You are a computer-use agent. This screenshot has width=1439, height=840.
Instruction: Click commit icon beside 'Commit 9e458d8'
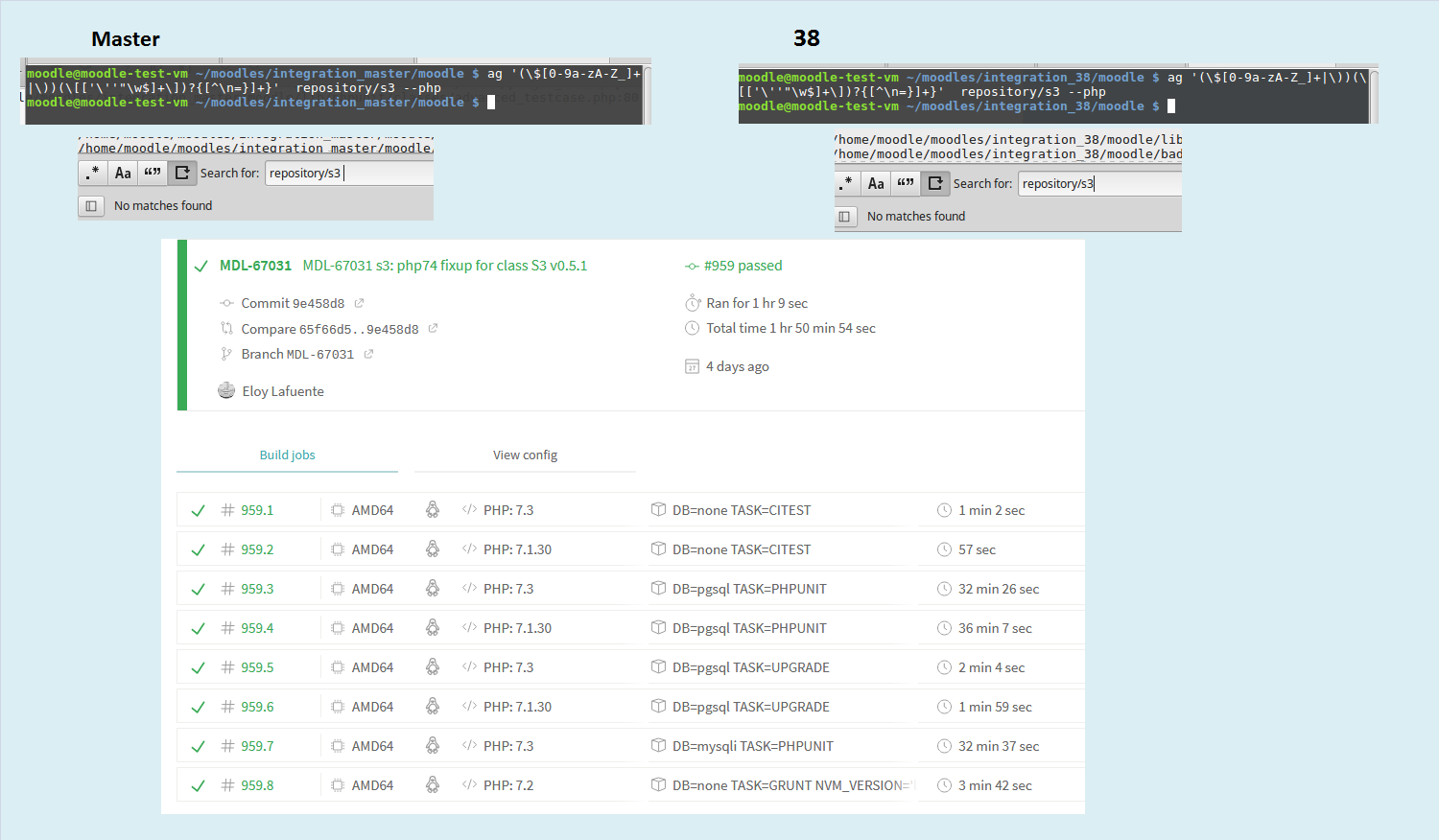tap(226, 303)
